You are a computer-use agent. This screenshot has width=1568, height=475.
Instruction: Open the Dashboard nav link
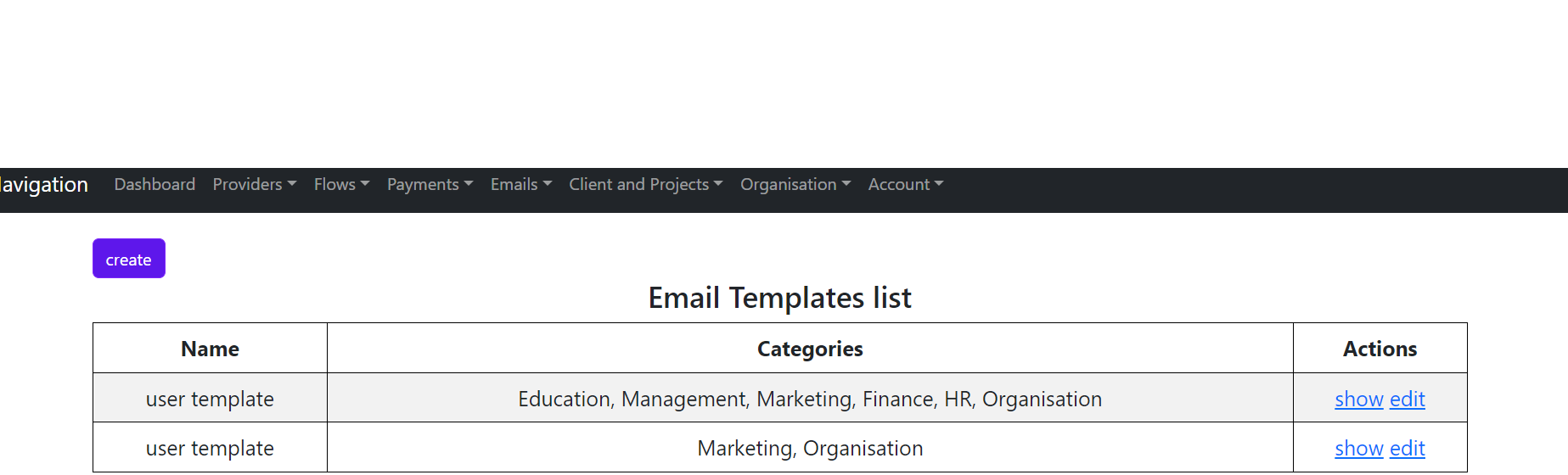[x=155, y=184]
